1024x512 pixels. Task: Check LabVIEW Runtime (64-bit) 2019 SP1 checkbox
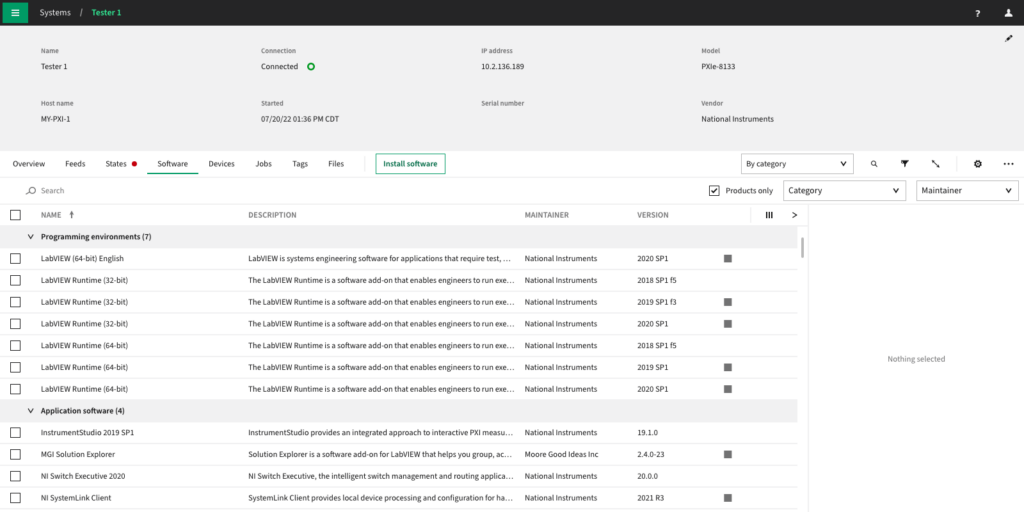pyautogui.click(x=16, y=368)
